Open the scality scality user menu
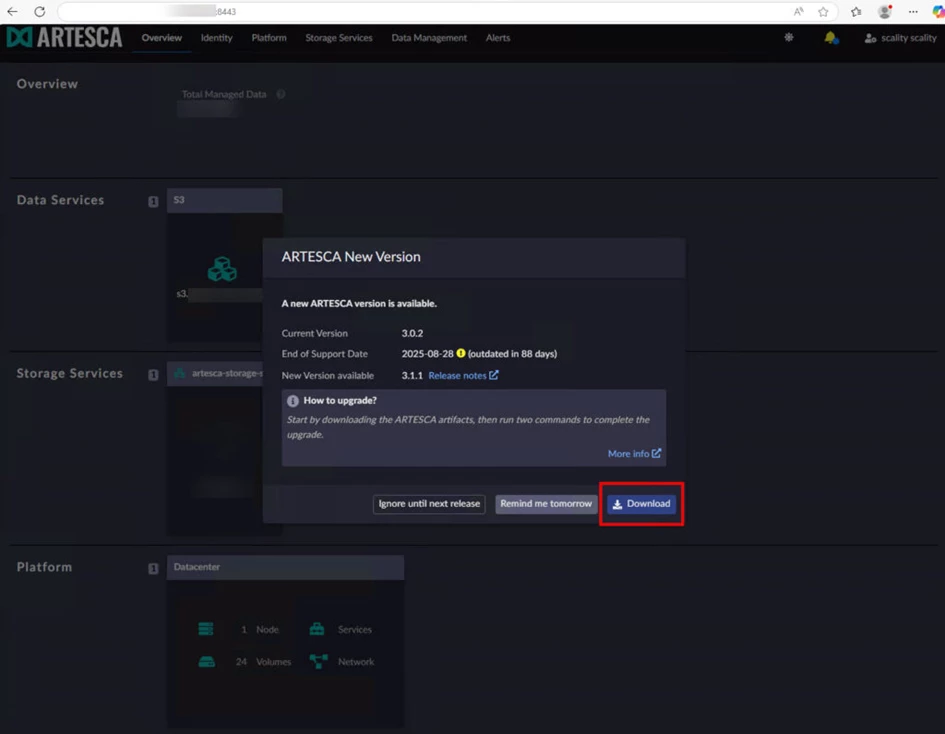This screenshot has height=734, width=945. pos(900,38)
